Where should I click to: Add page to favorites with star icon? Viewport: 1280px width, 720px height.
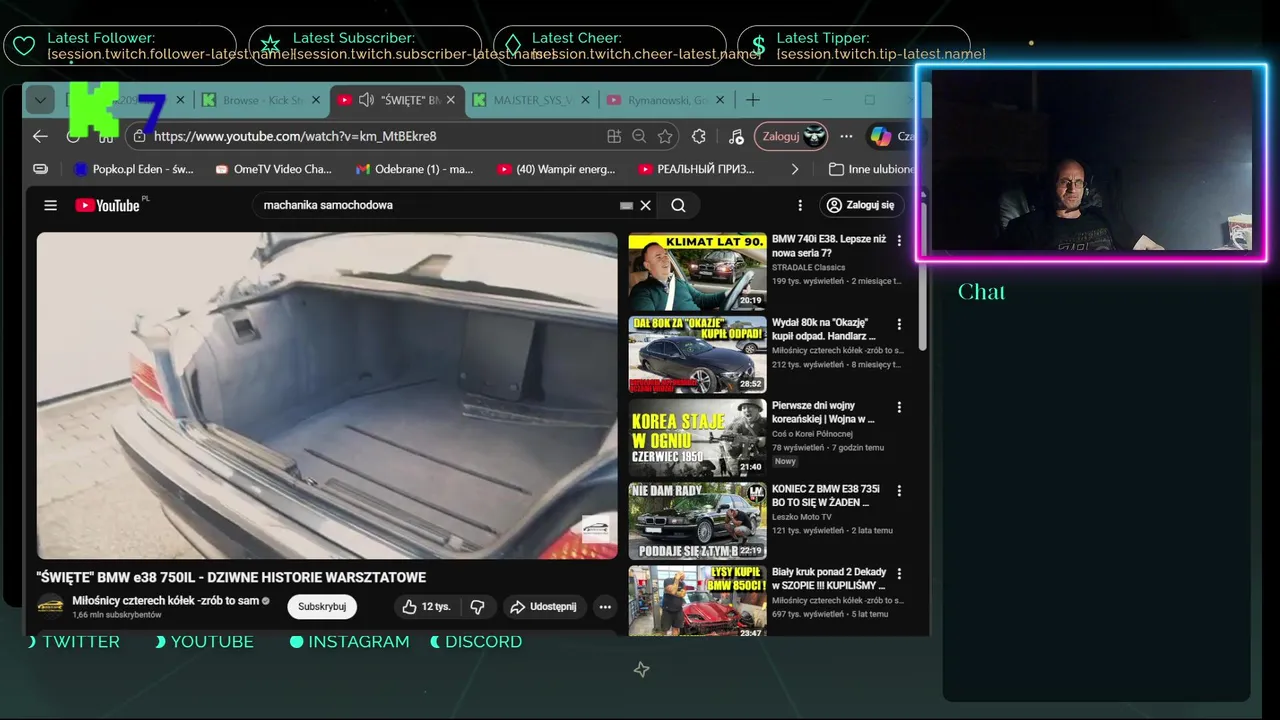[665, 137]
